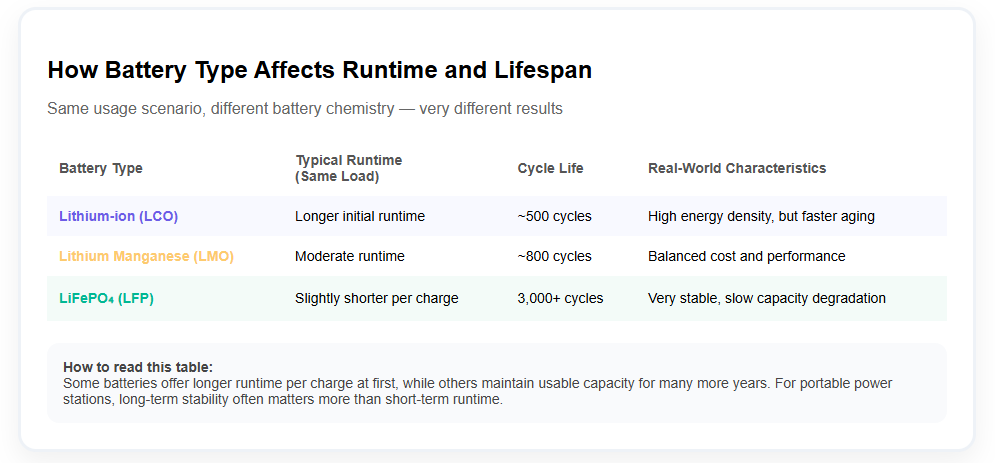Image resolution: width=995 pixels, height=463 pixels.
Task: Select the Lithium-ion (LCO) label
Action: [118, 216]
